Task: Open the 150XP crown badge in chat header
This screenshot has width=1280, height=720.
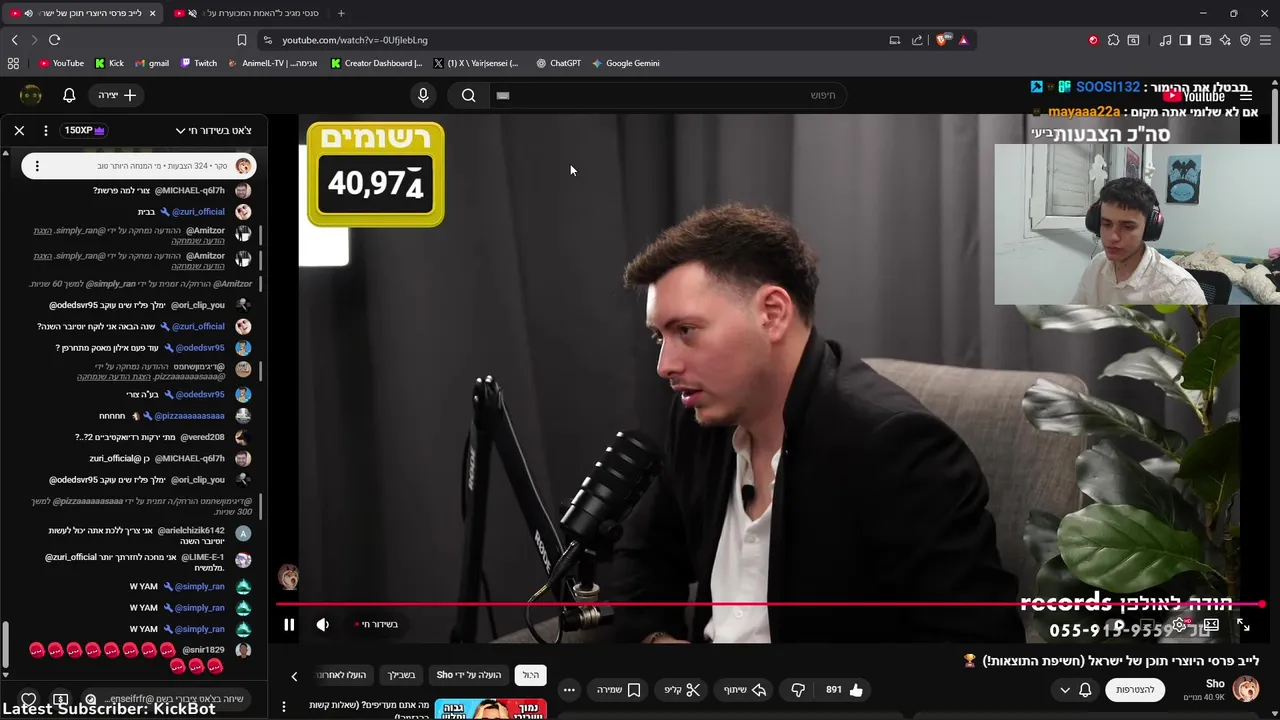Action: [x=84, y=130]
